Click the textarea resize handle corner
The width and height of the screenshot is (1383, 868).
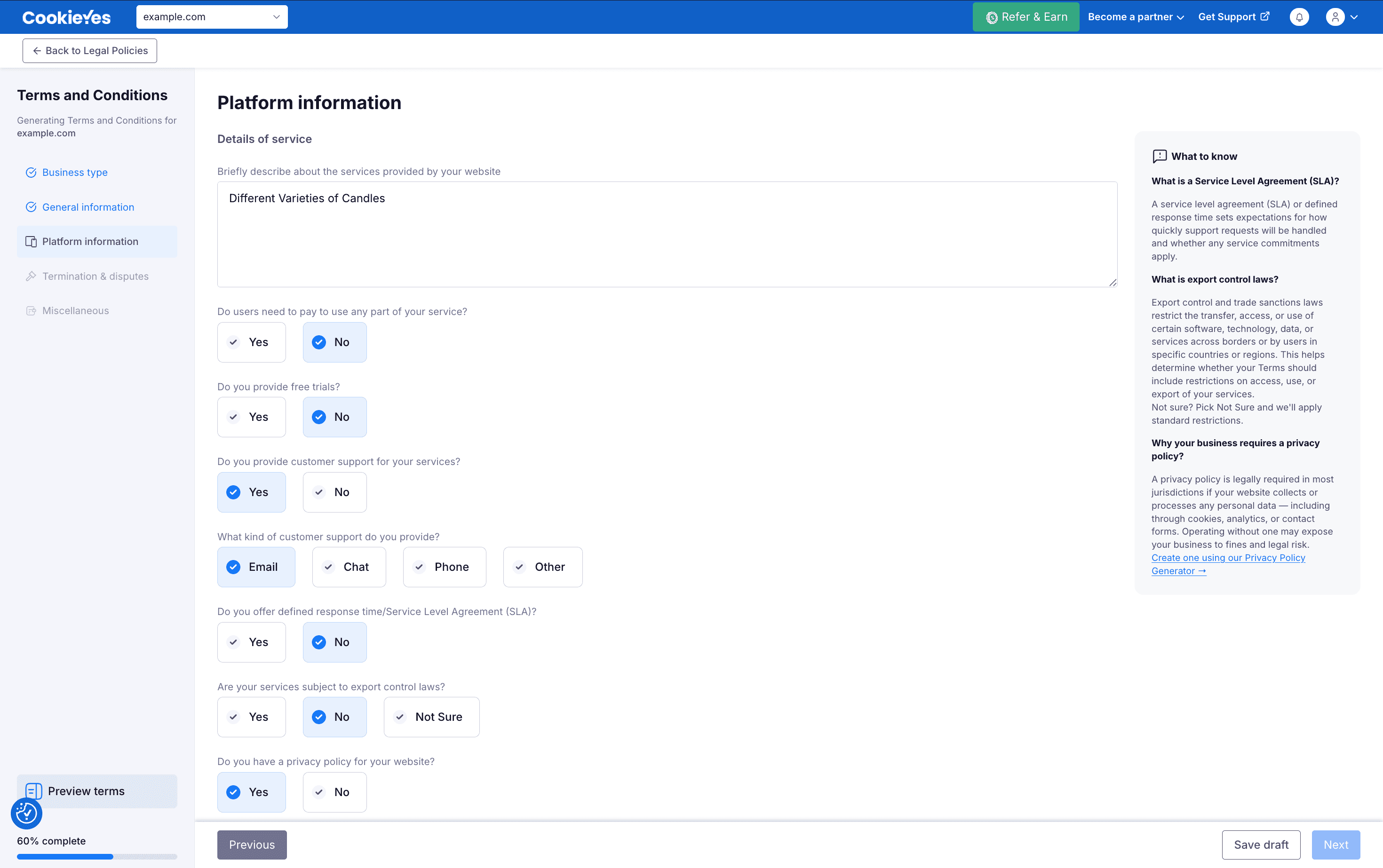coord(1113,283)
